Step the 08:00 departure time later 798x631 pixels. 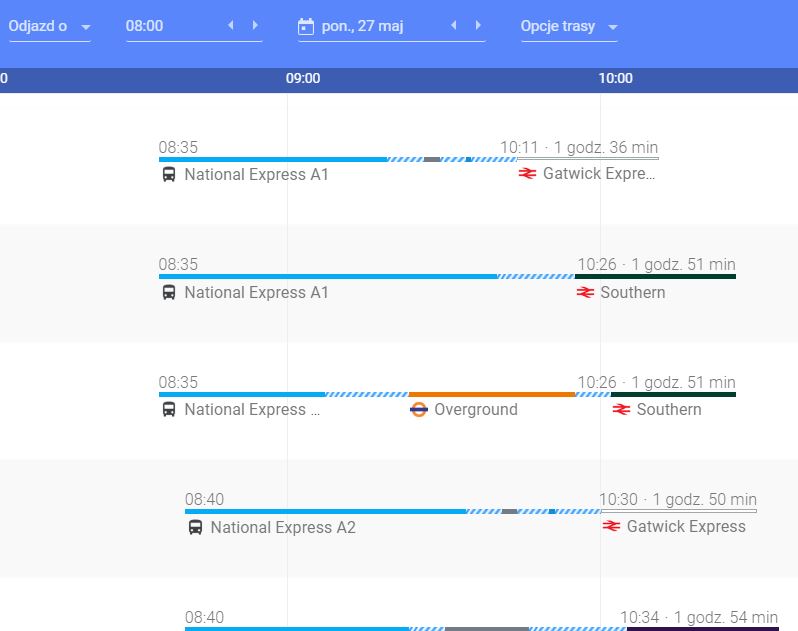(255, 25)
